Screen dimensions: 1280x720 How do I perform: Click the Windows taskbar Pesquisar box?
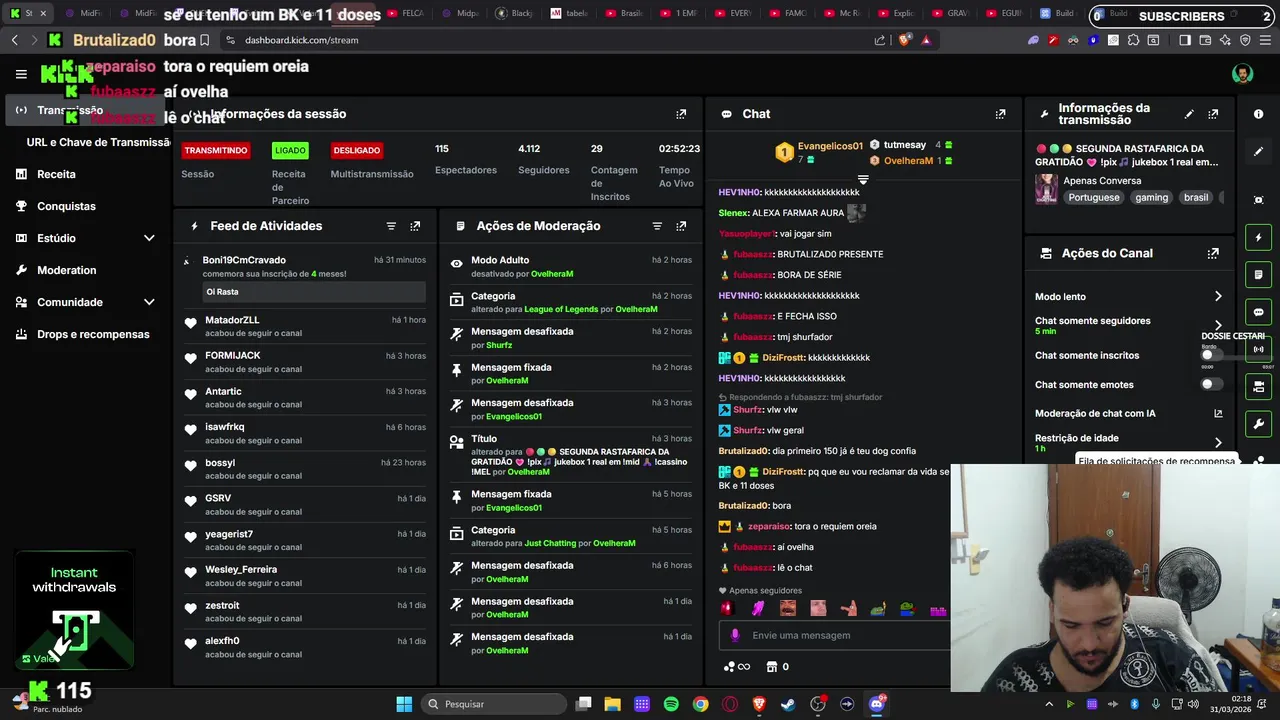pyautogui.click(x=493, y=704)
